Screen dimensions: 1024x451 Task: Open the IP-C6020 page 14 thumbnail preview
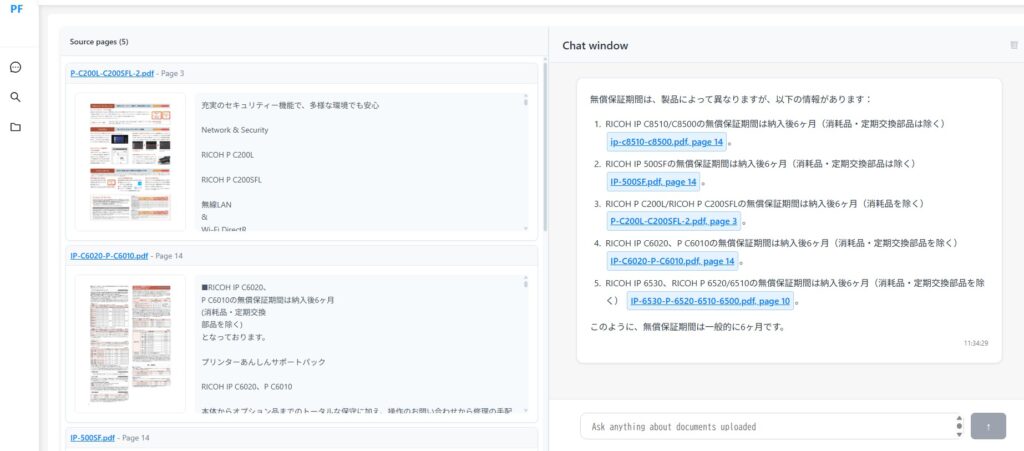point(130,343)
